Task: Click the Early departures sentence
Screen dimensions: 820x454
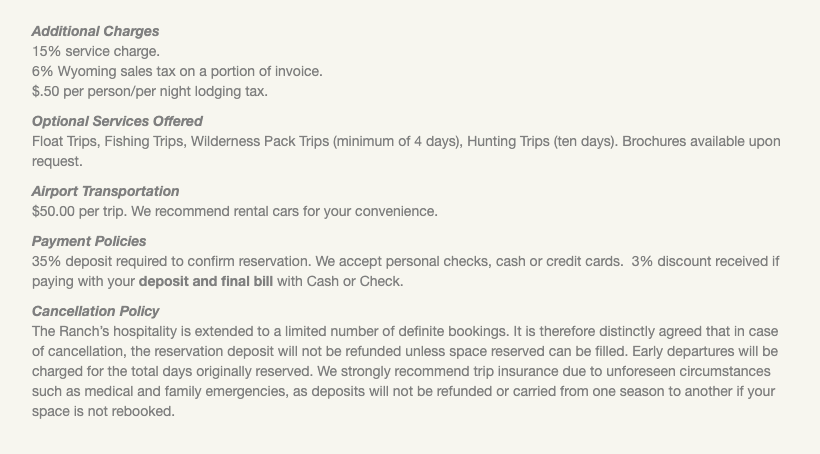Action: coord(700,351)
